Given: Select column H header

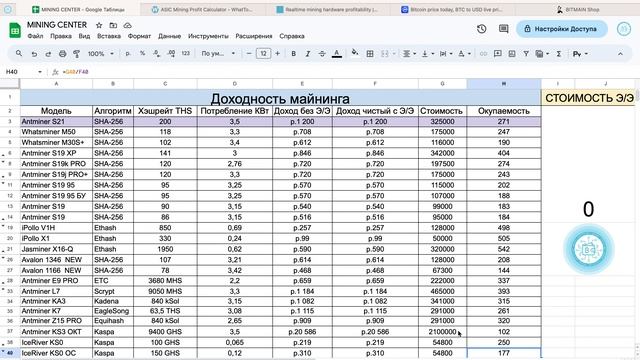Looking at the screenshot, I should click(x=504, y=84).
